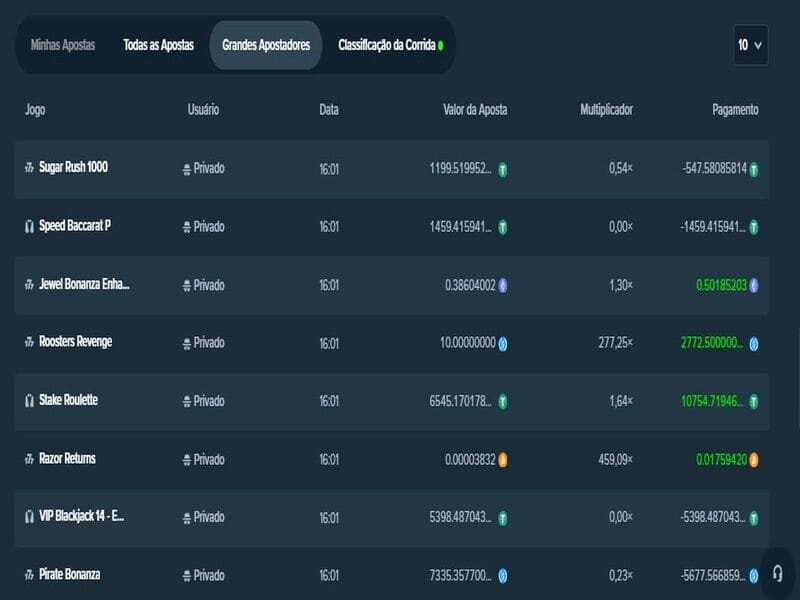
Task: Open the VIP Blackjack 14 - E... game link
Action: (x=82, y=516)
